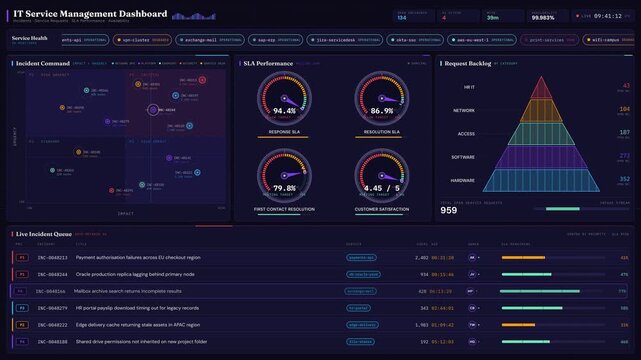Click the P2 badge of INC-0048222
The width and height of the screenshot is (641, 360).
coord(22,325)
